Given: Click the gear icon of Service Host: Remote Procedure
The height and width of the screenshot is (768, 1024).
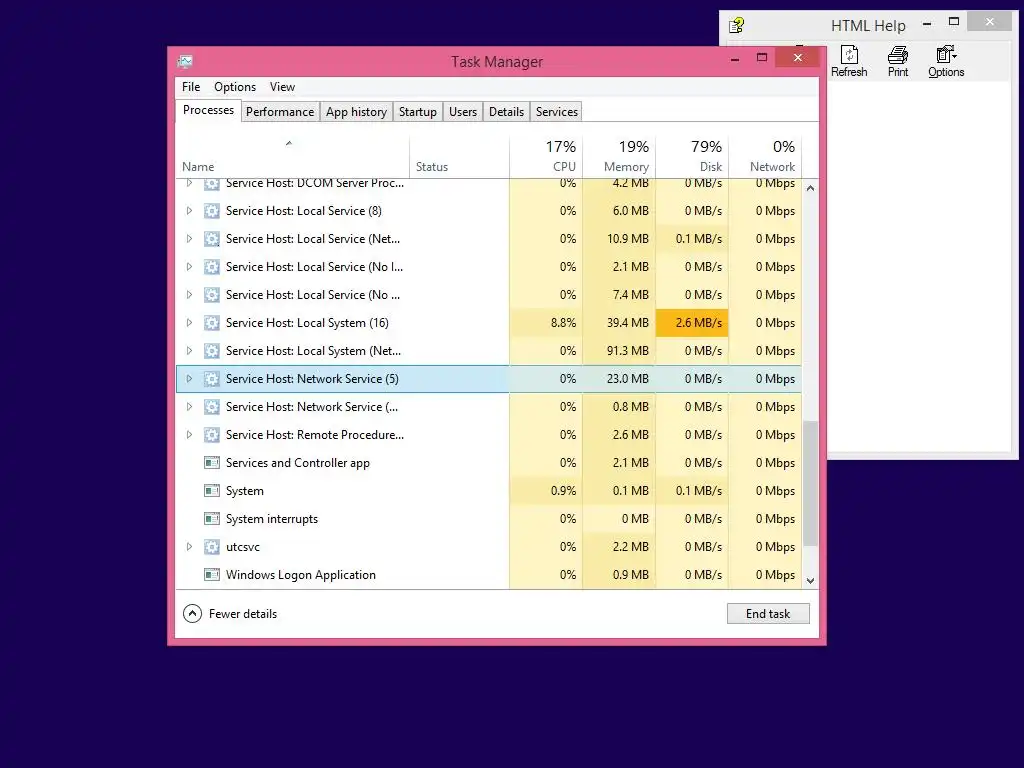Looking at the screenshot, I should click(212, 435).
